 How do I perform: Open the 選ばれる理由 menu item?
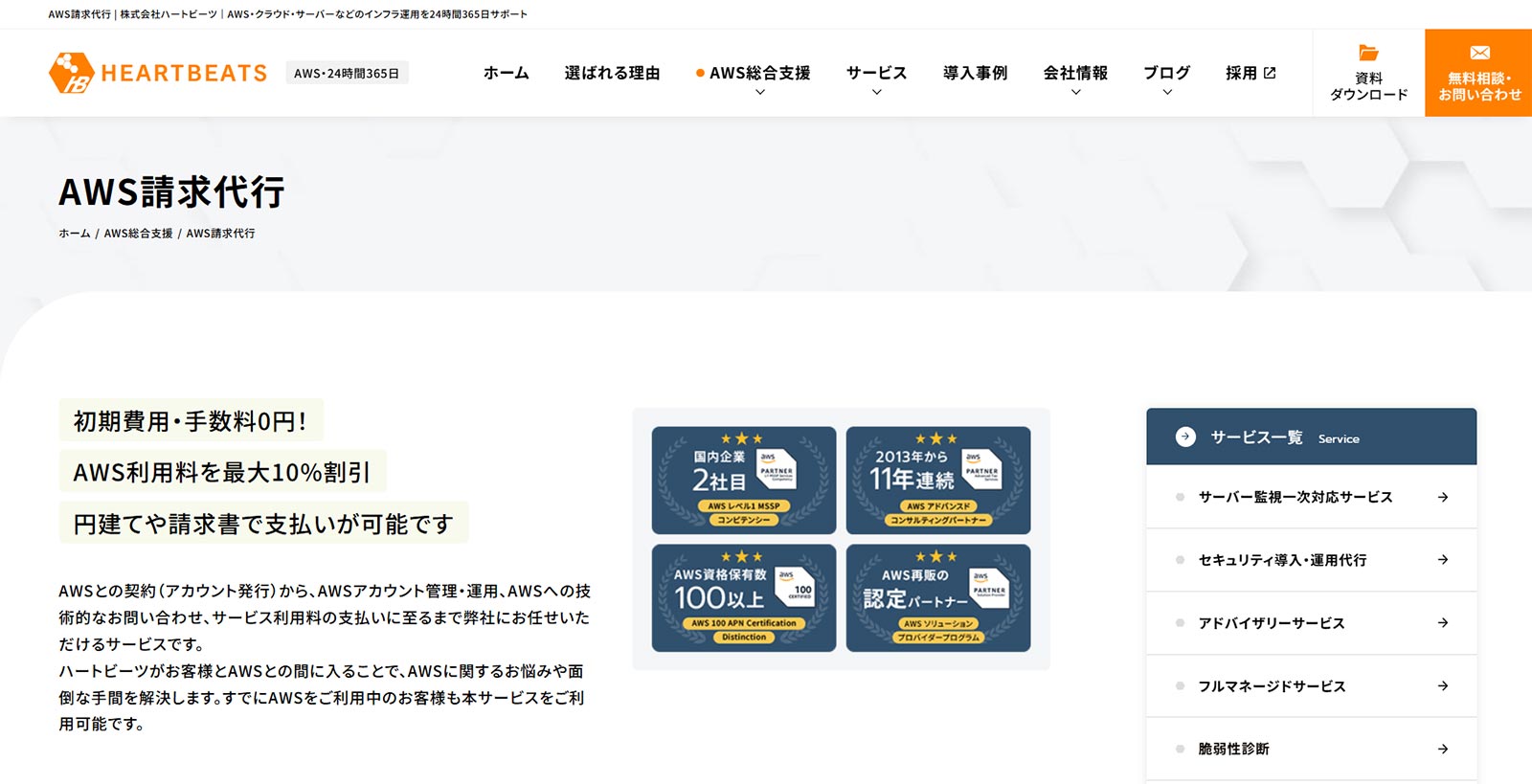coord(613,73)
